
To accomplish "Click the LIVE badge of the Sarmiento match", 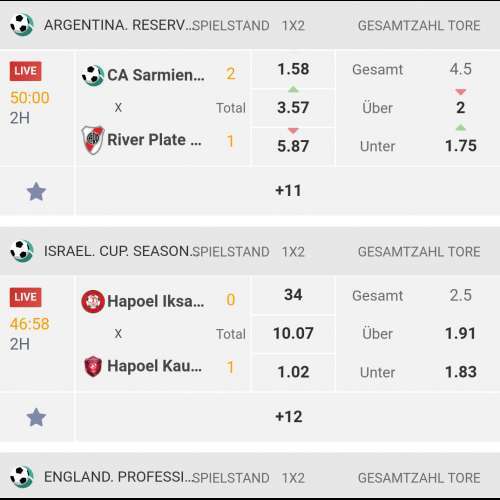I will pyautogui.click(x=26, y=71).
